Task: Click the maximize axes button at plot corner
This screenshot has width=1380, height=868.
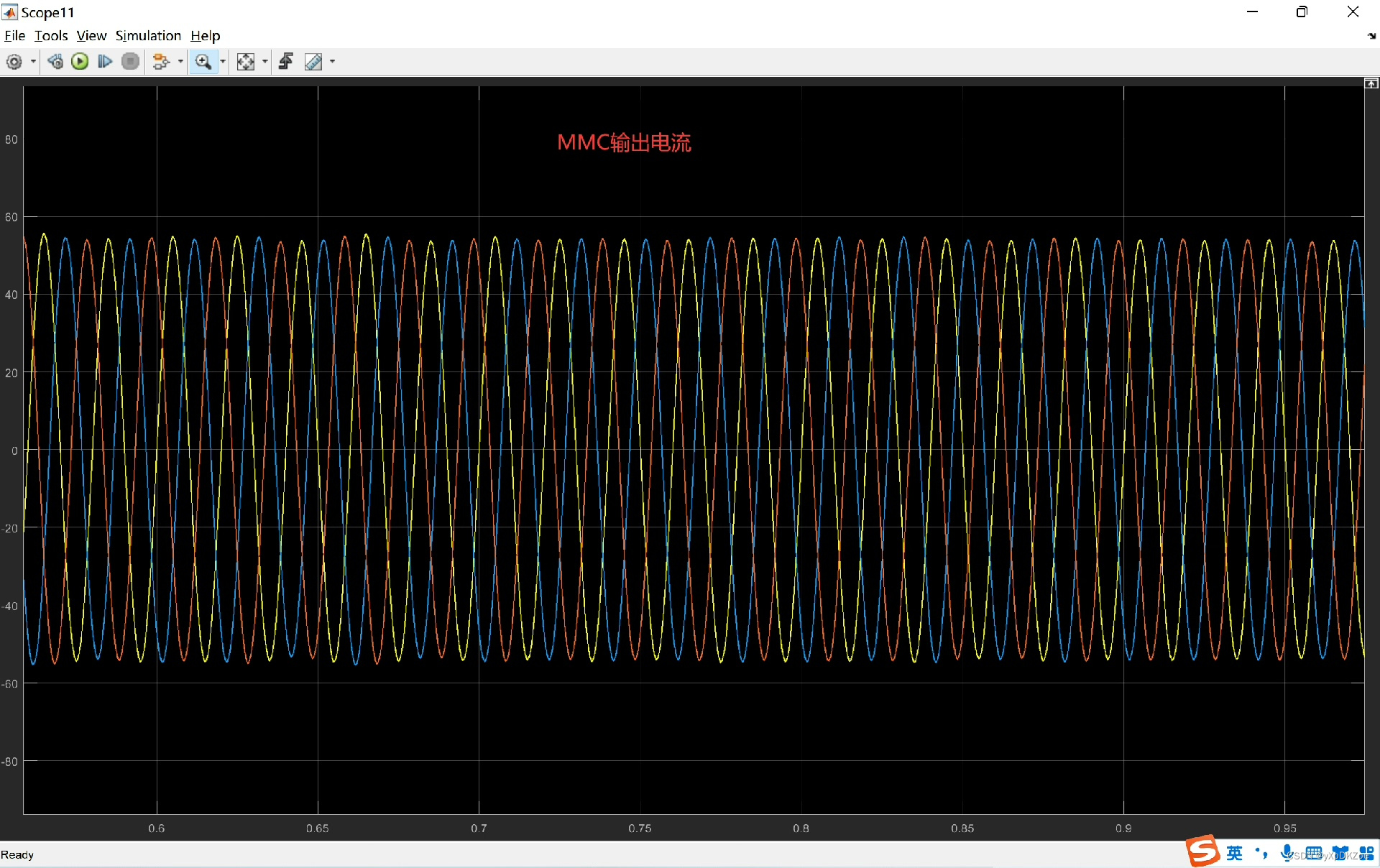Action: point(1371,84)
